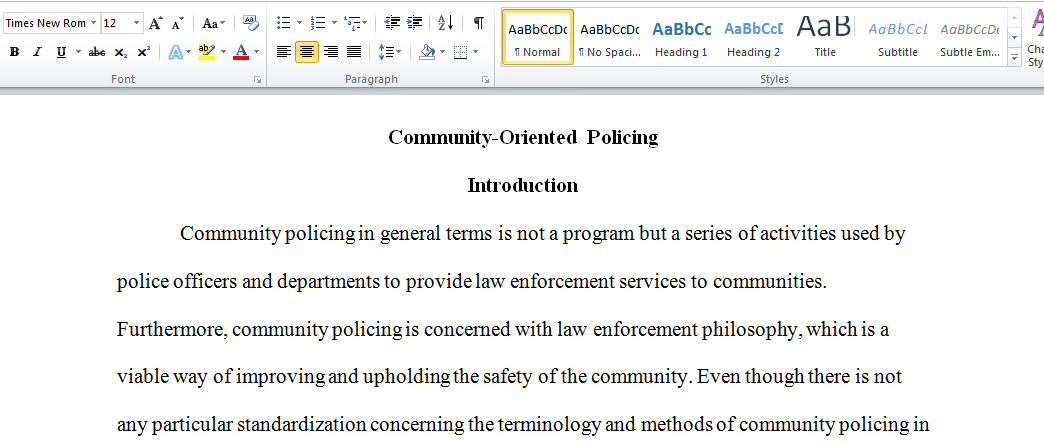Click the Numbering list icon
The height and width of the screenshot is (446, 1044).
318,23
